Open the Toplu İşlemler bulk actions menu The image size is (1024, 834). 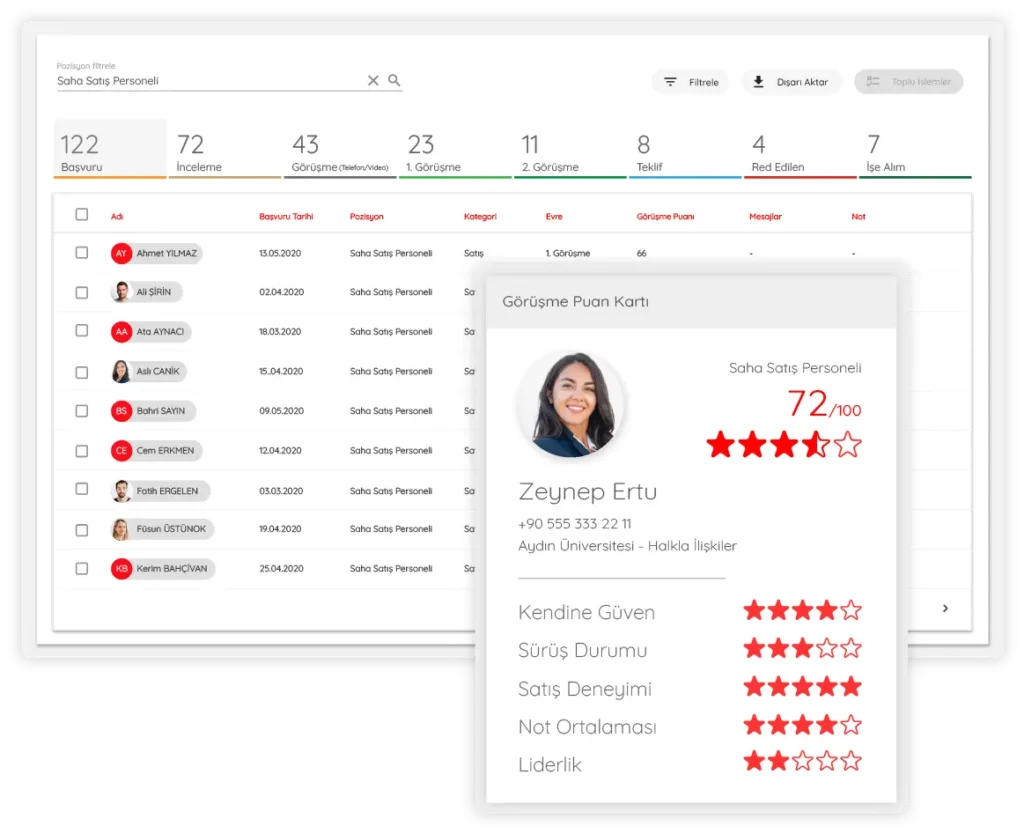coord(908,82)
